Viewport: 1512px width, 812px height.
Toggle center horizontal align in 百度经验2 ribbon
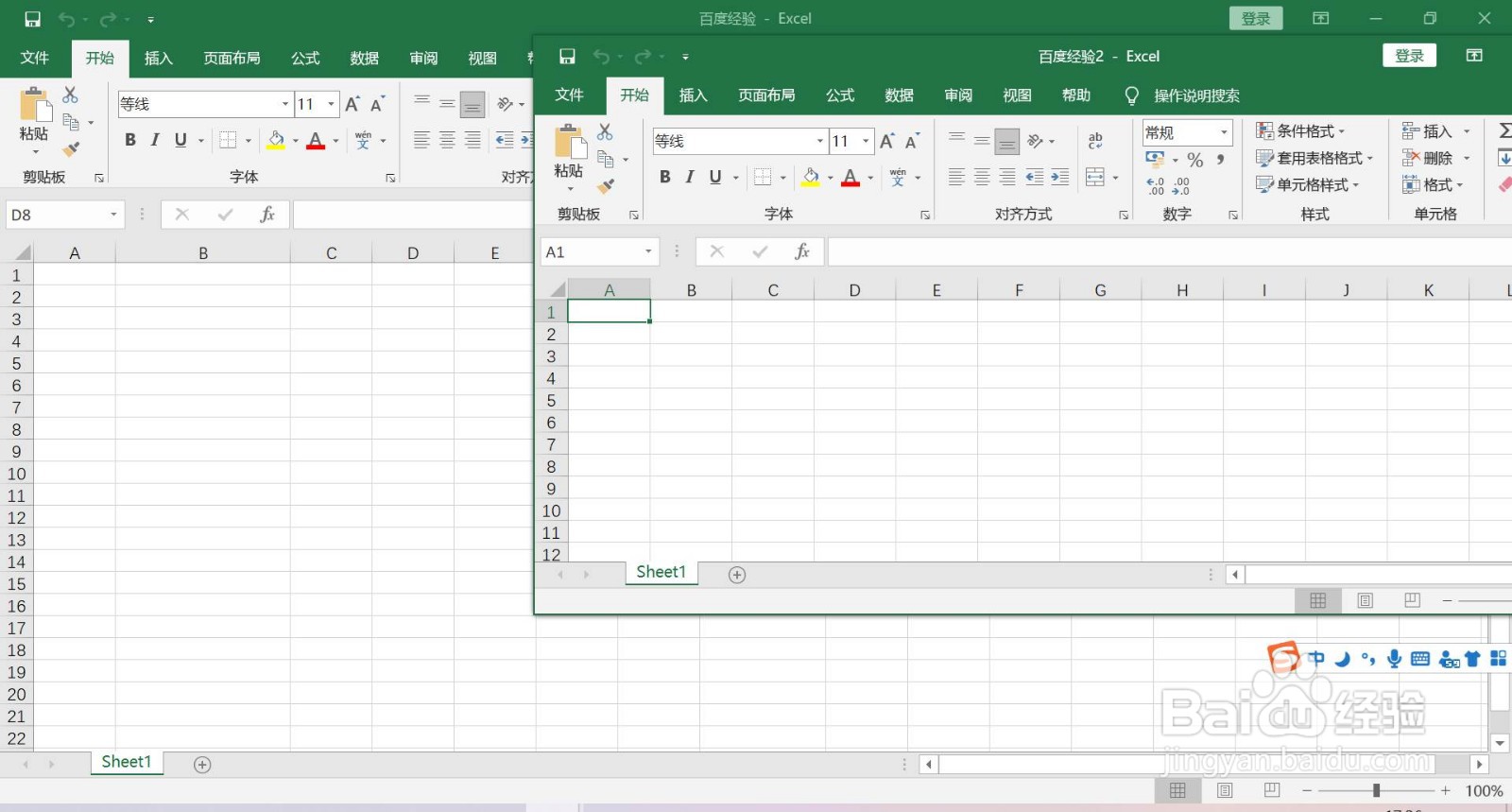click(983, 177)
